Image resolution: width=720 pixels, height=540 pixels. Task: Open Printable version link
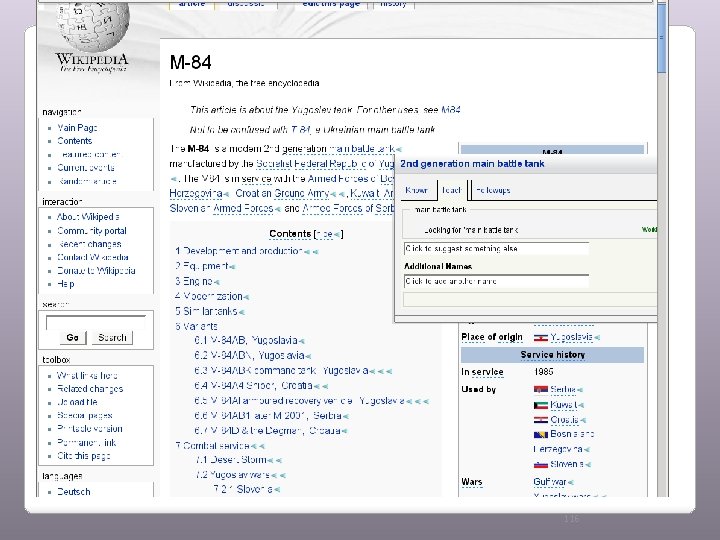click(x=90, y=429)
